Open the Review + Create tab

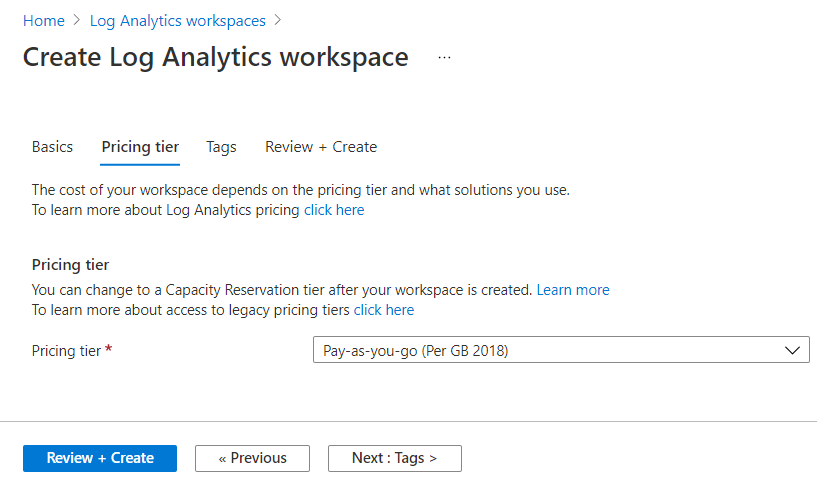click(321, 147)
